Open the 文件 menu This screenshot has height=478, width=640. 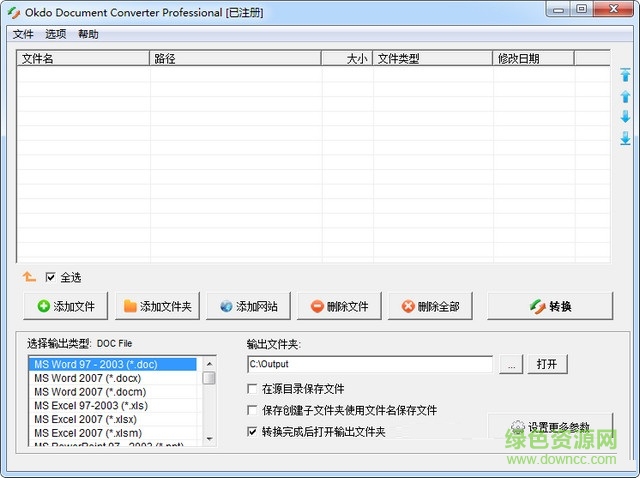point(23,34)
